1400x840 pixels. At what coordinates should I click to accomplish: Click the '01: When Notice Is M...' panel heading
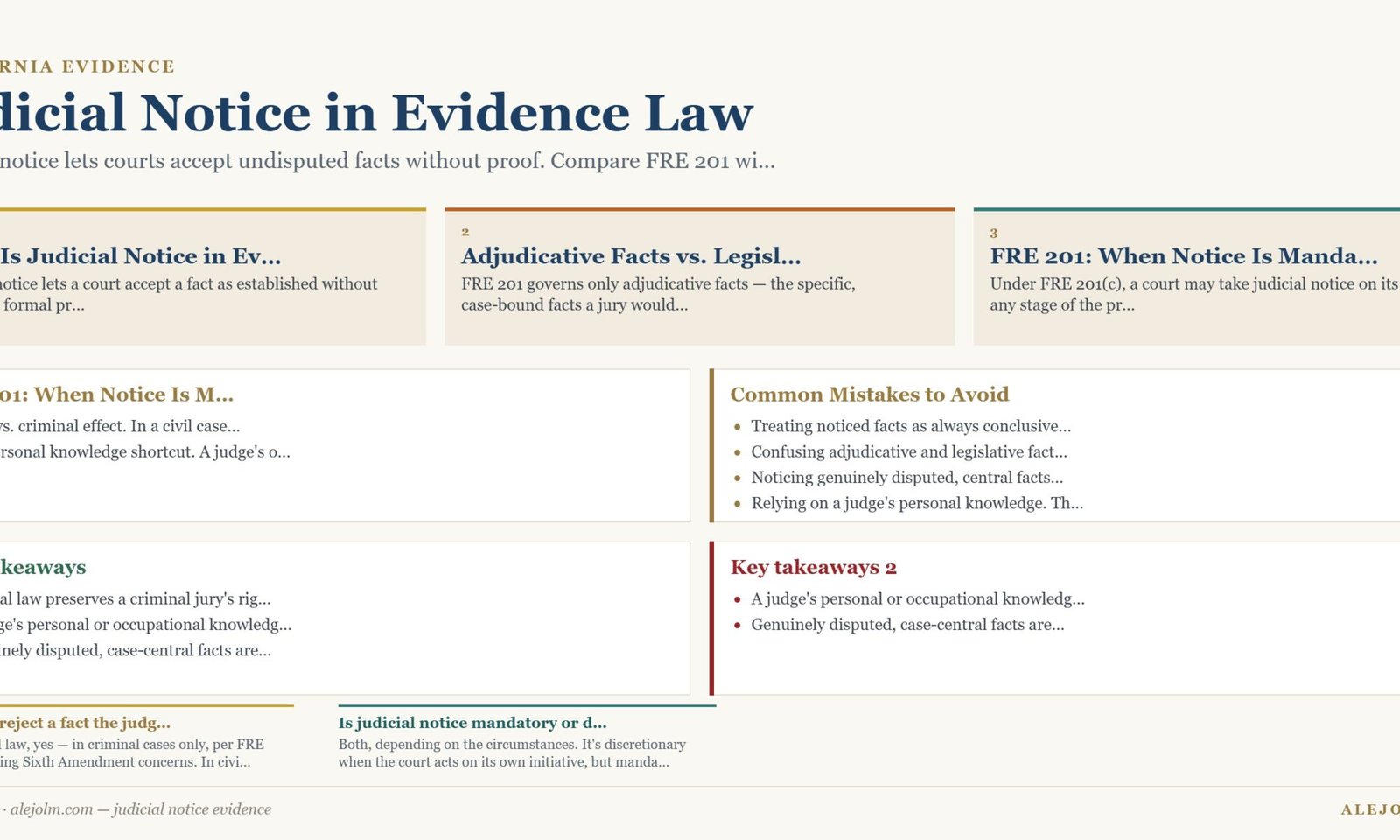click(x=116, y=395)
